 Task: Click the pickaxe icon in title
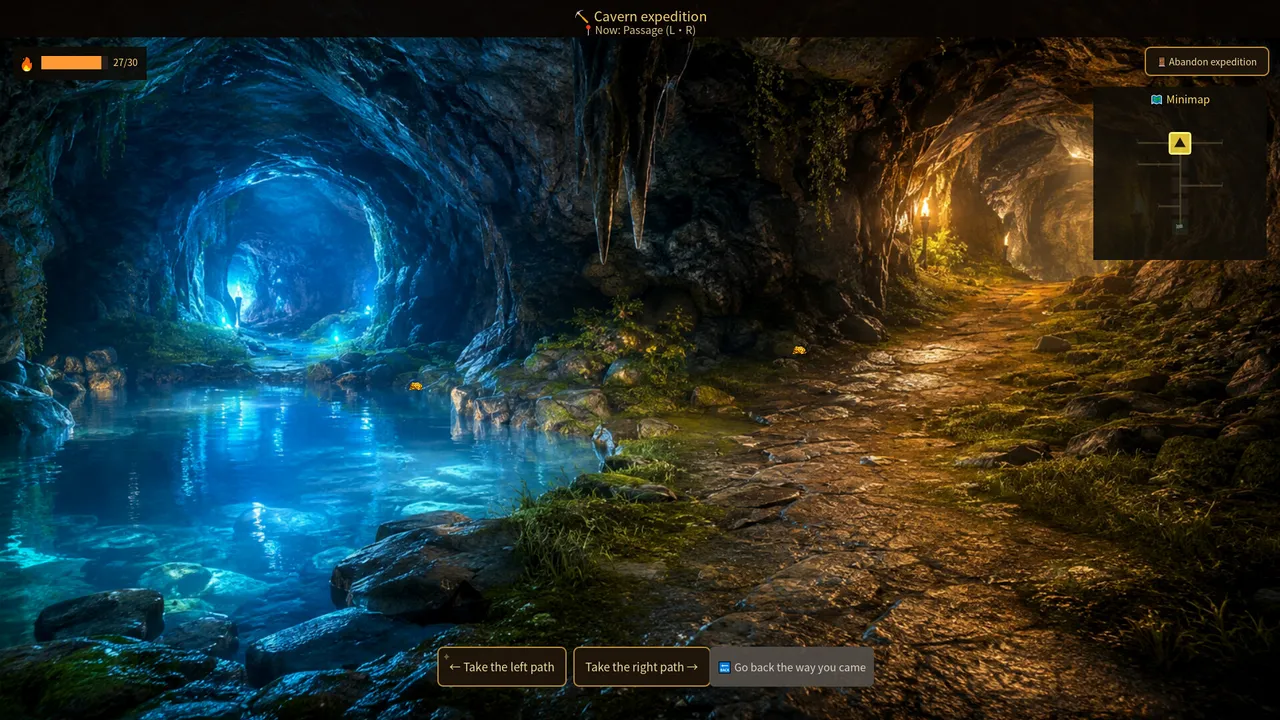point(582,17)
